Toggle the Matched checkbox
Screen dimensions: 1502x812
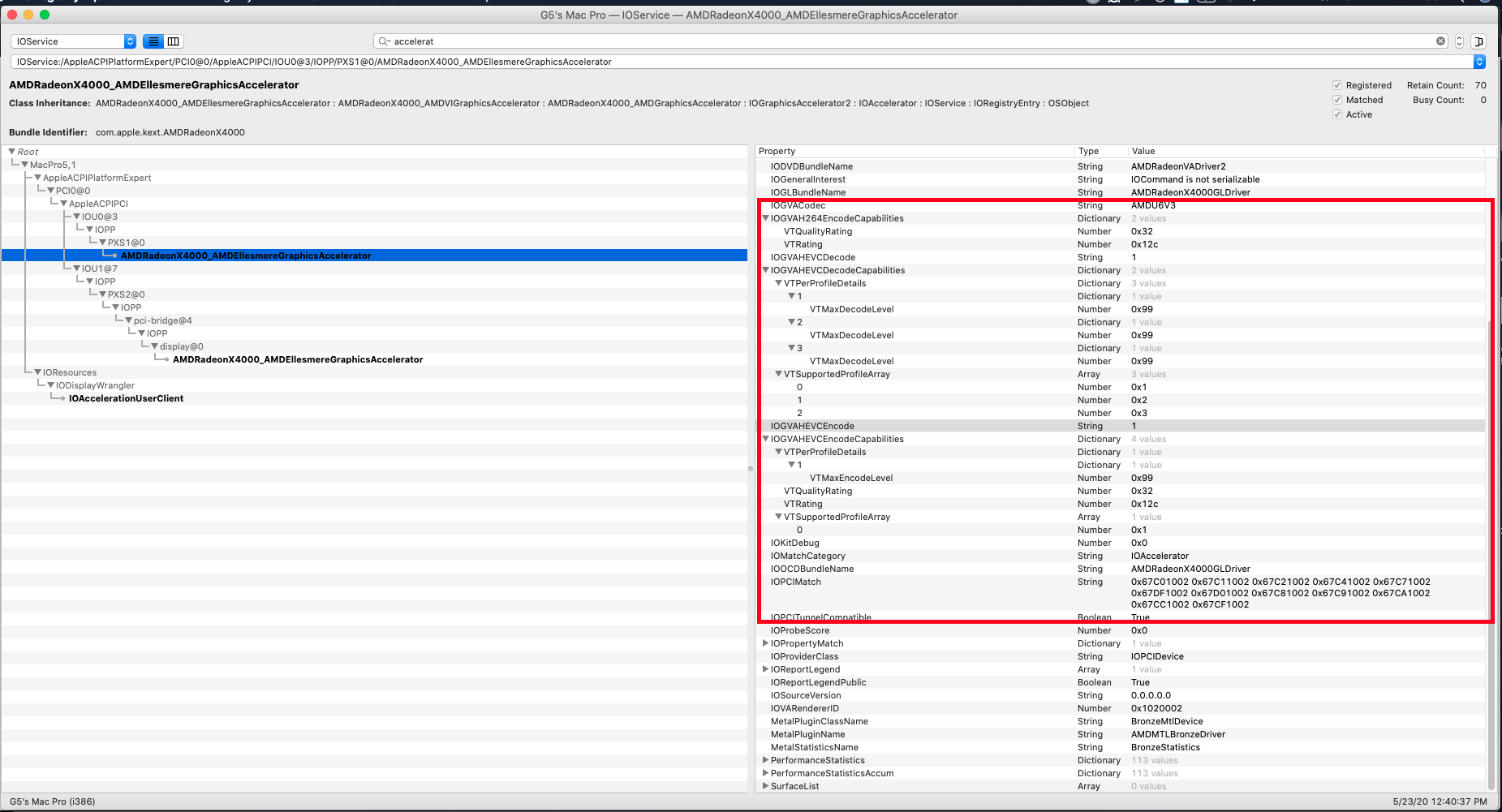coord(1337,100)
